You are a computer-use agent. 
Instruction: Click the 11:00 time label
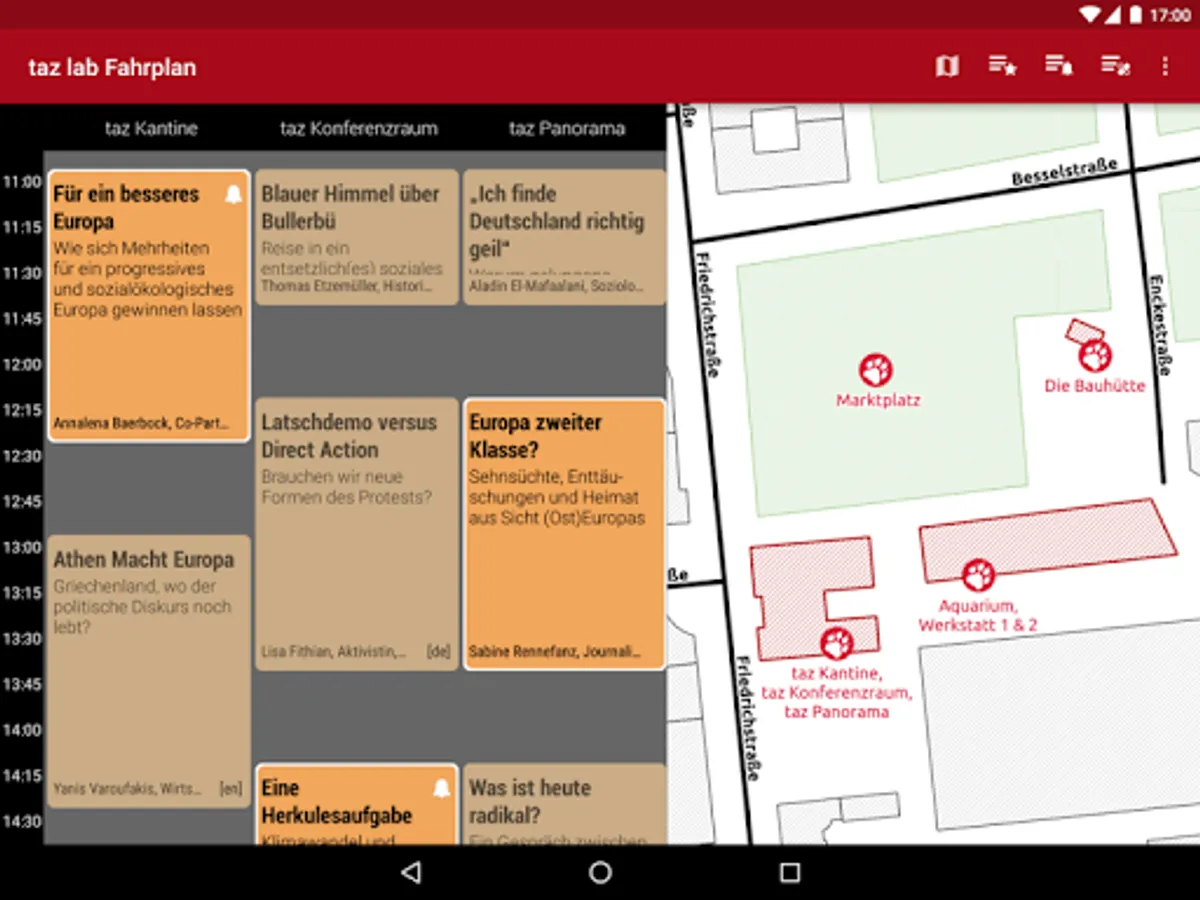pos(21,182)
